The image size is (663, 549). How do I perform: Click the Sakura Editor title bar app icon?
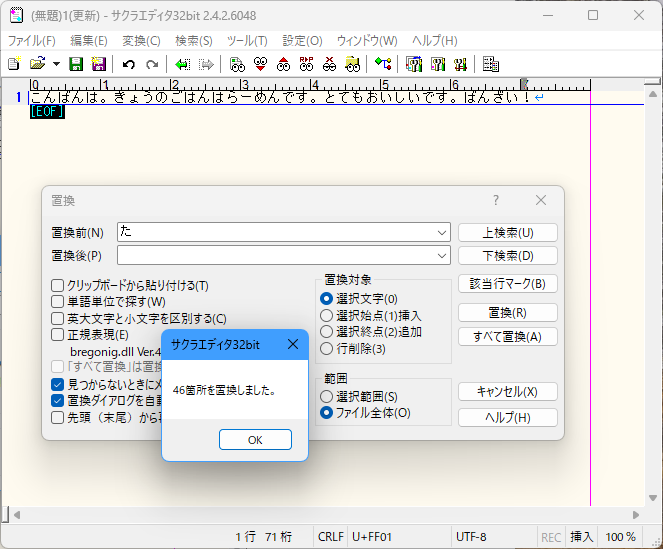16,16
